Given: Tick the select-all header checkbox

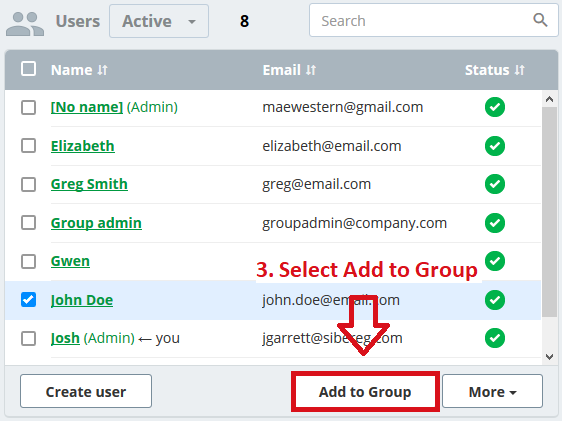Looking at the screenshot, I should (28, 69).
